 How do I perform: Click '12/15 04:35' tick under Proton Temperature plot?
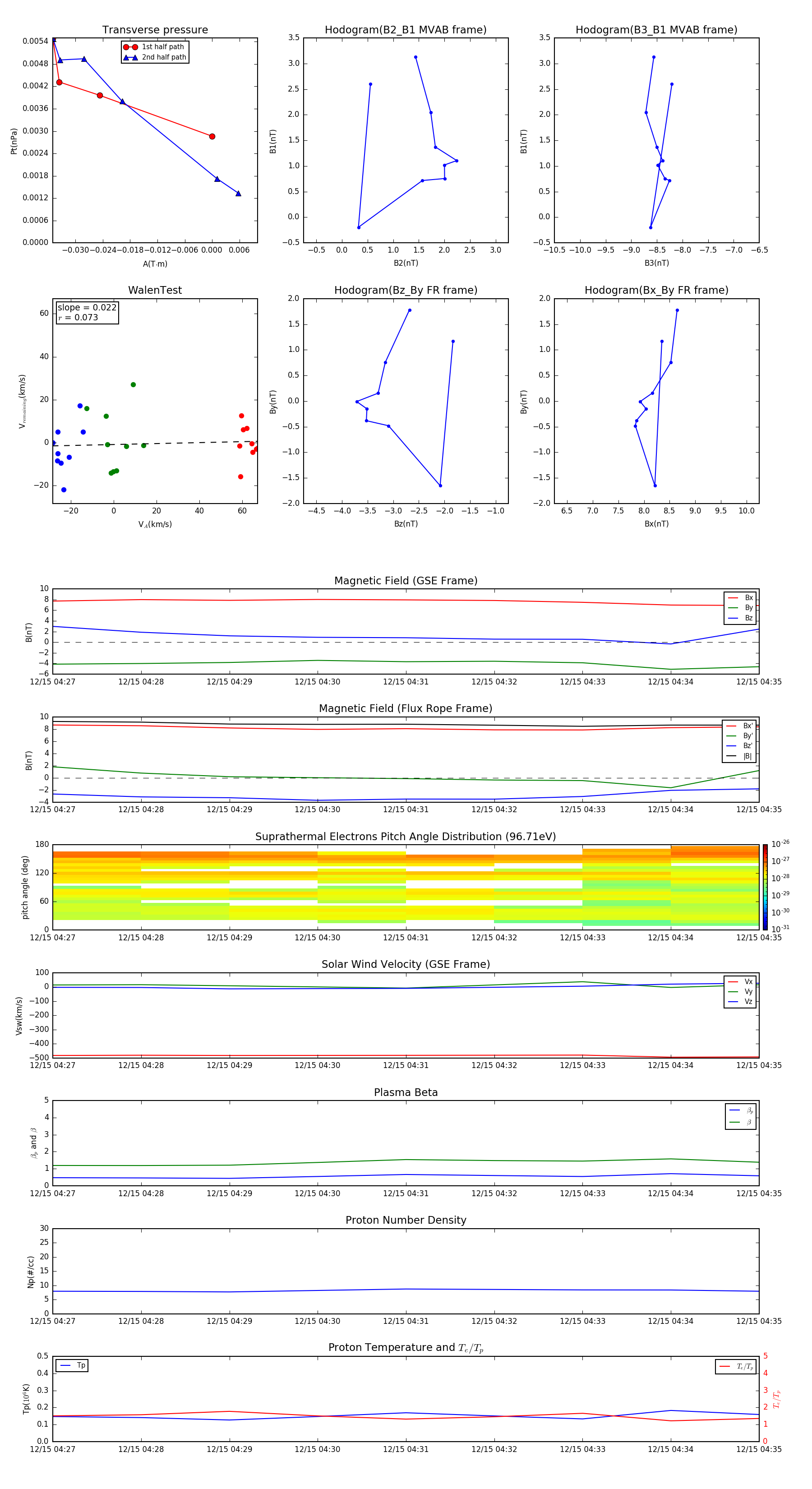759,1449
